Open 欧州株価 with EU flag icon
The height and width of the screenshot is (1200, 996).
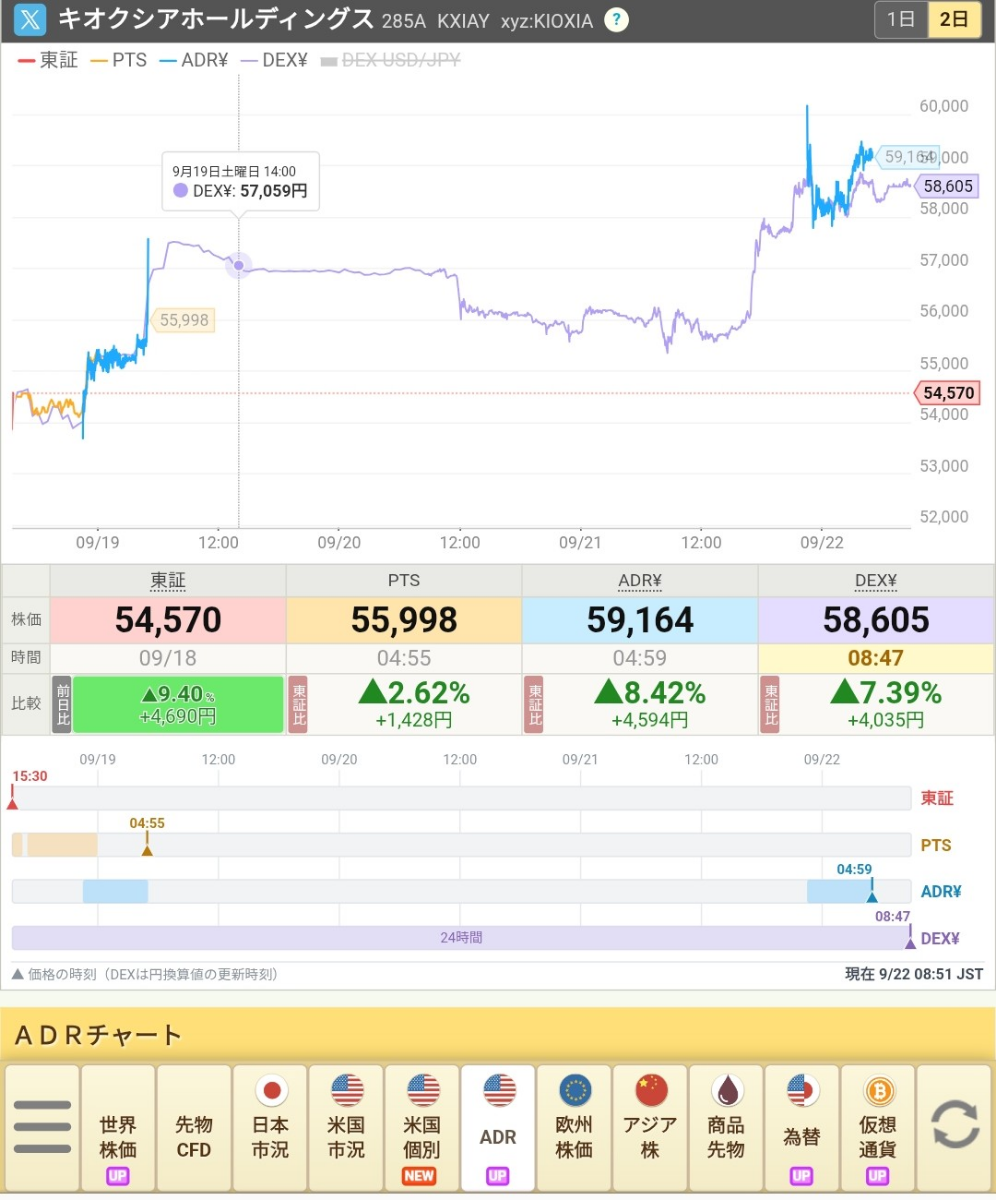[574, 1127]
